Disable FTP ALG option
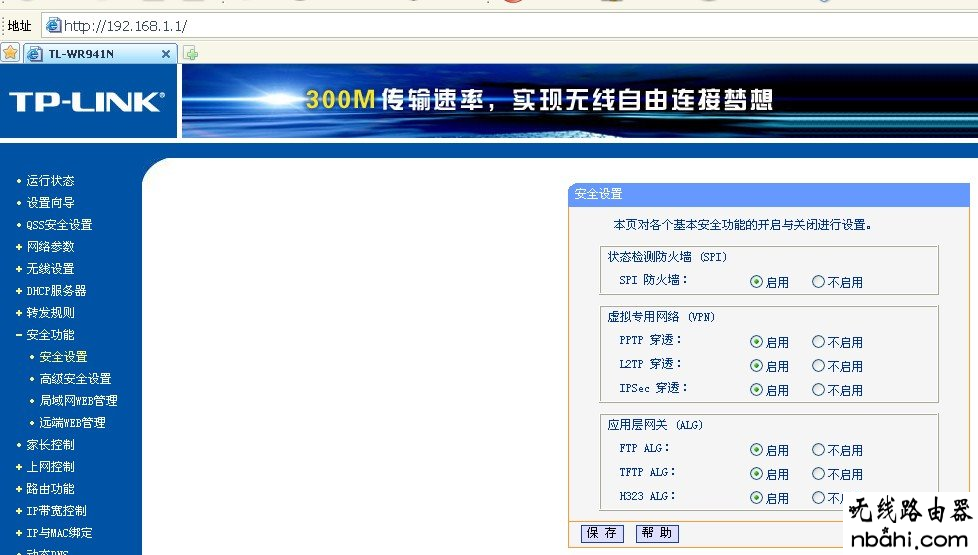Image resolution: width=978 pixels, height=555 pixels. point(818,450)
